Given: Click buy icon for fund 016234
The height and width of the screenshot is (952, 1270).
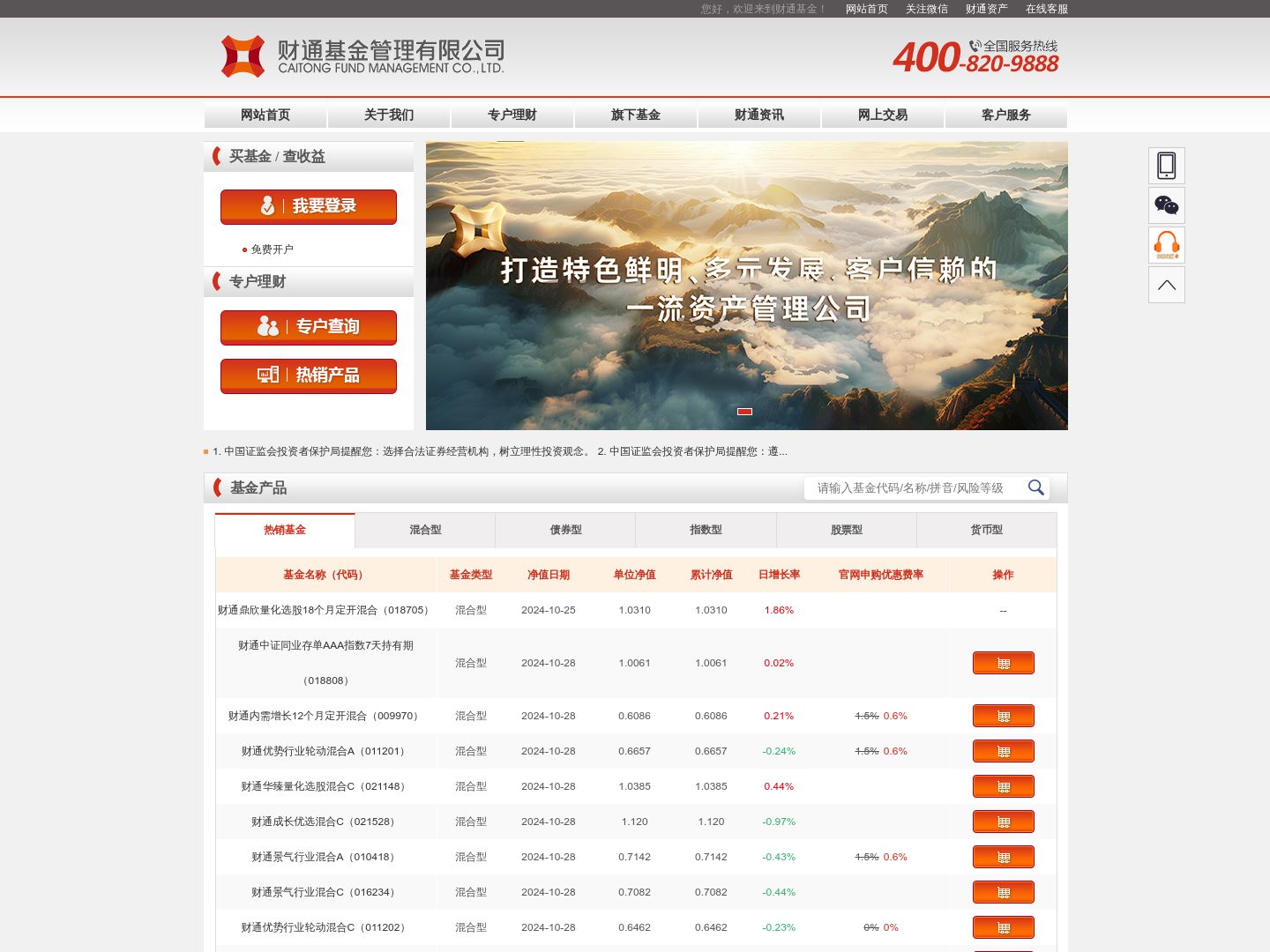Looking at the screenshot, I should pyautogui.click(x=1004, y=892).
